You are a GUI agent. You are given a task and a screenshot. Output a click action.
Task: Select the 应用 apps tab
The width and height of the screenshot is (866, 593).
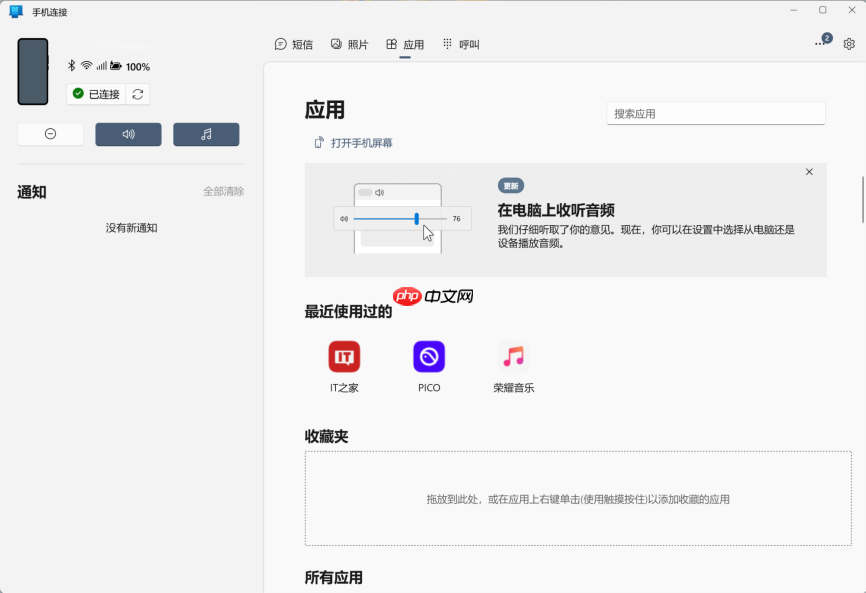click(405, 45)
